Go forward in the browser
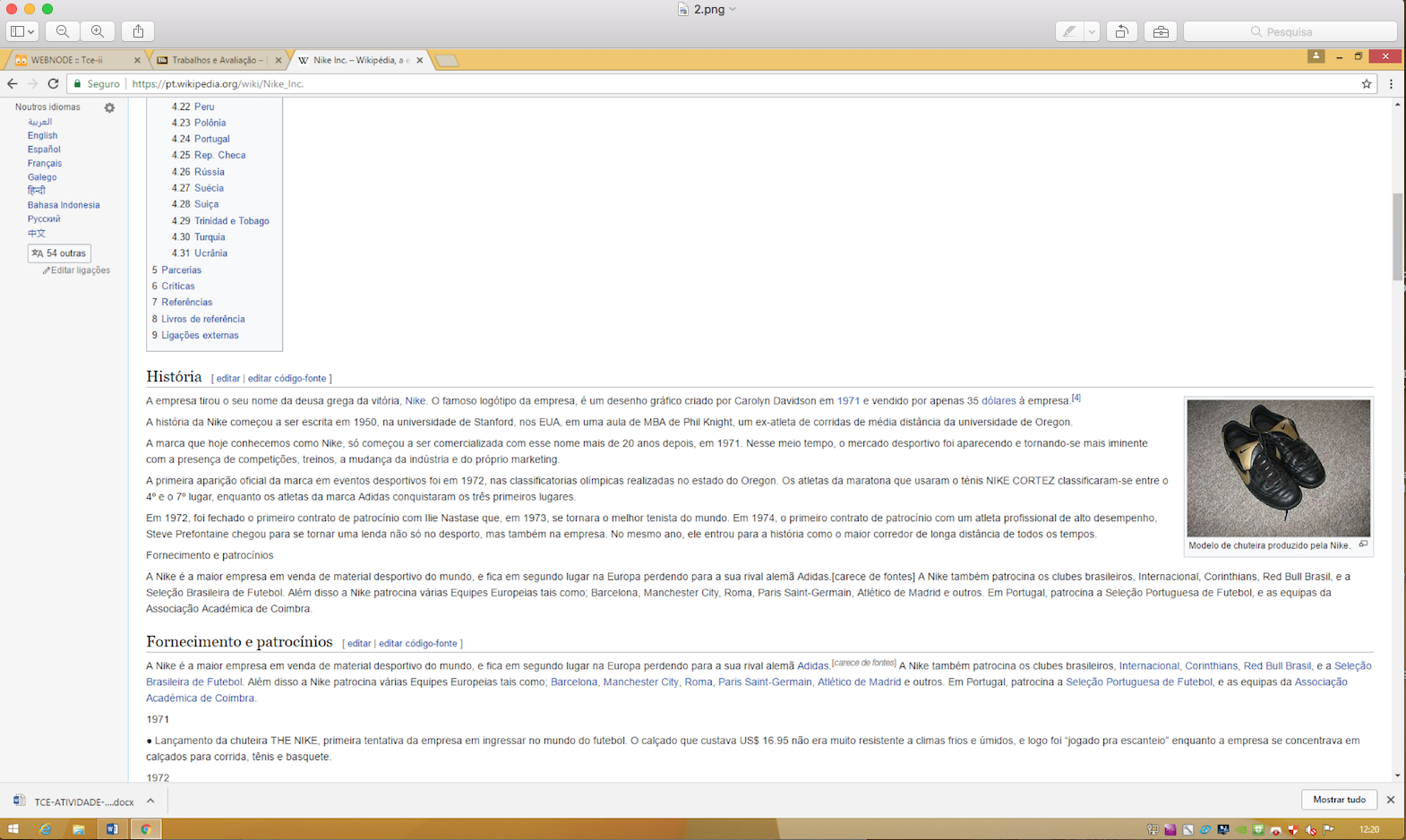This screenshot has width=1406, height=840. (x=32, y=83)
